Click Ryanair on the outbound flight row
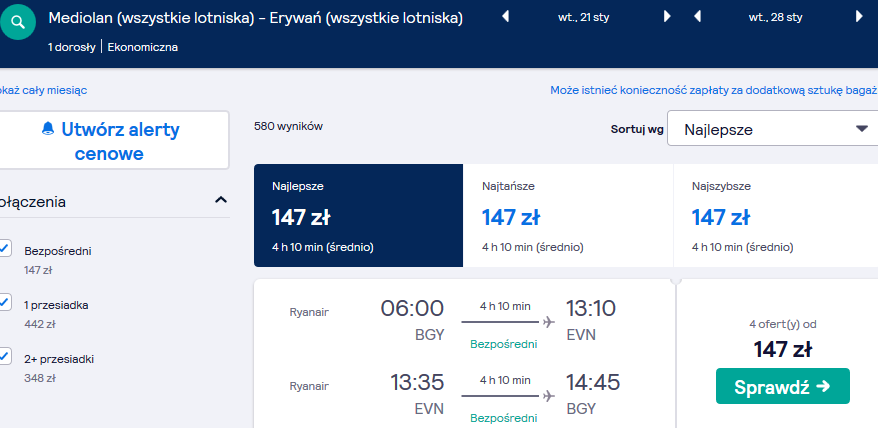Screen dimensions: 878x428 [309, 313]
